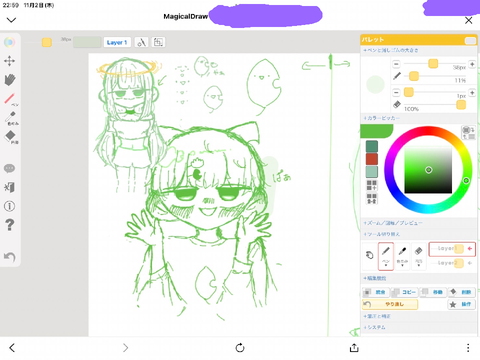Adjust the 100% eraser opacity slider
Image resolution: width=480 pixels, height=360 pixels.
pyautogui.click(x=461, y=105)
